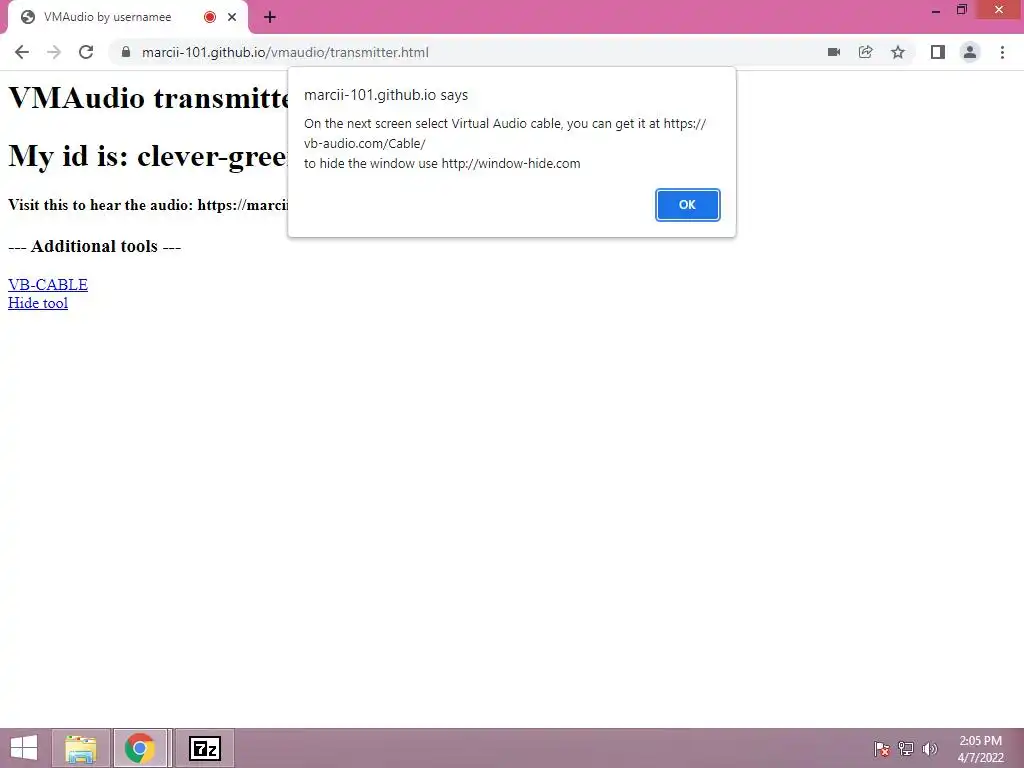The image size is (1024, 768).
Task: Click the Chrome taskbar icon
Action: tap(140, 748)
